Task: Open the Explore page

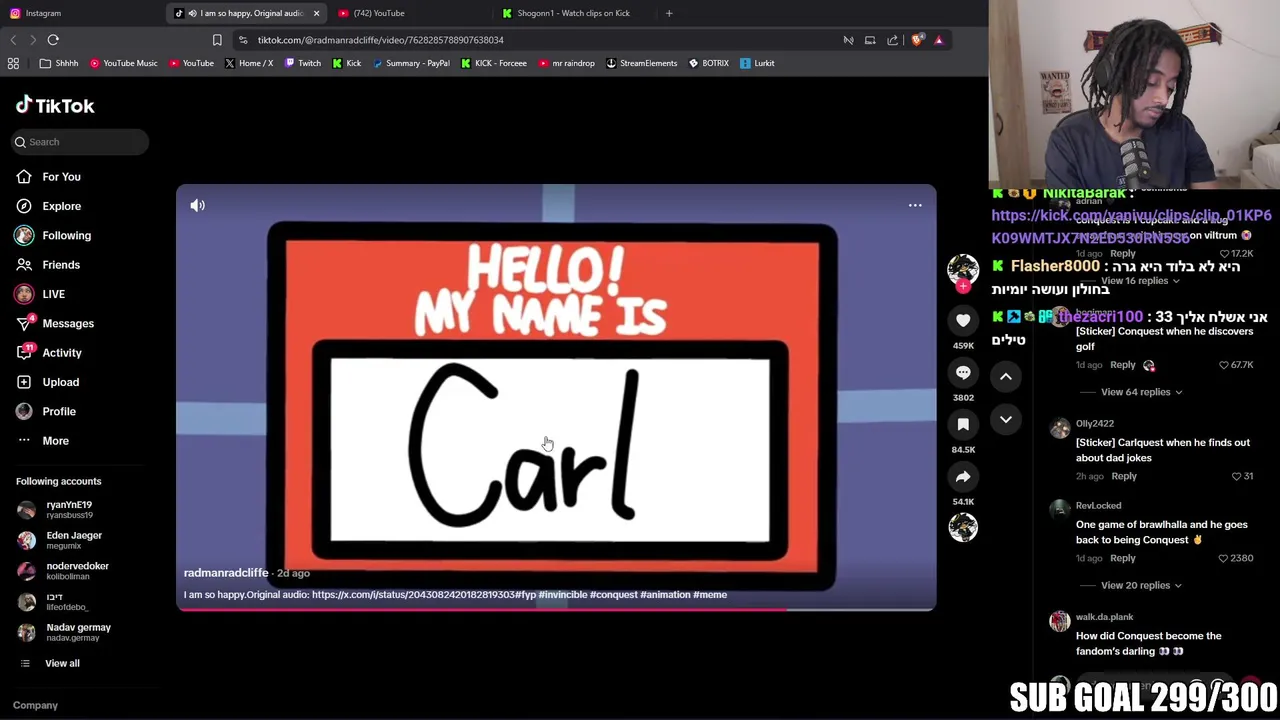Action: (x=61, y=206)
